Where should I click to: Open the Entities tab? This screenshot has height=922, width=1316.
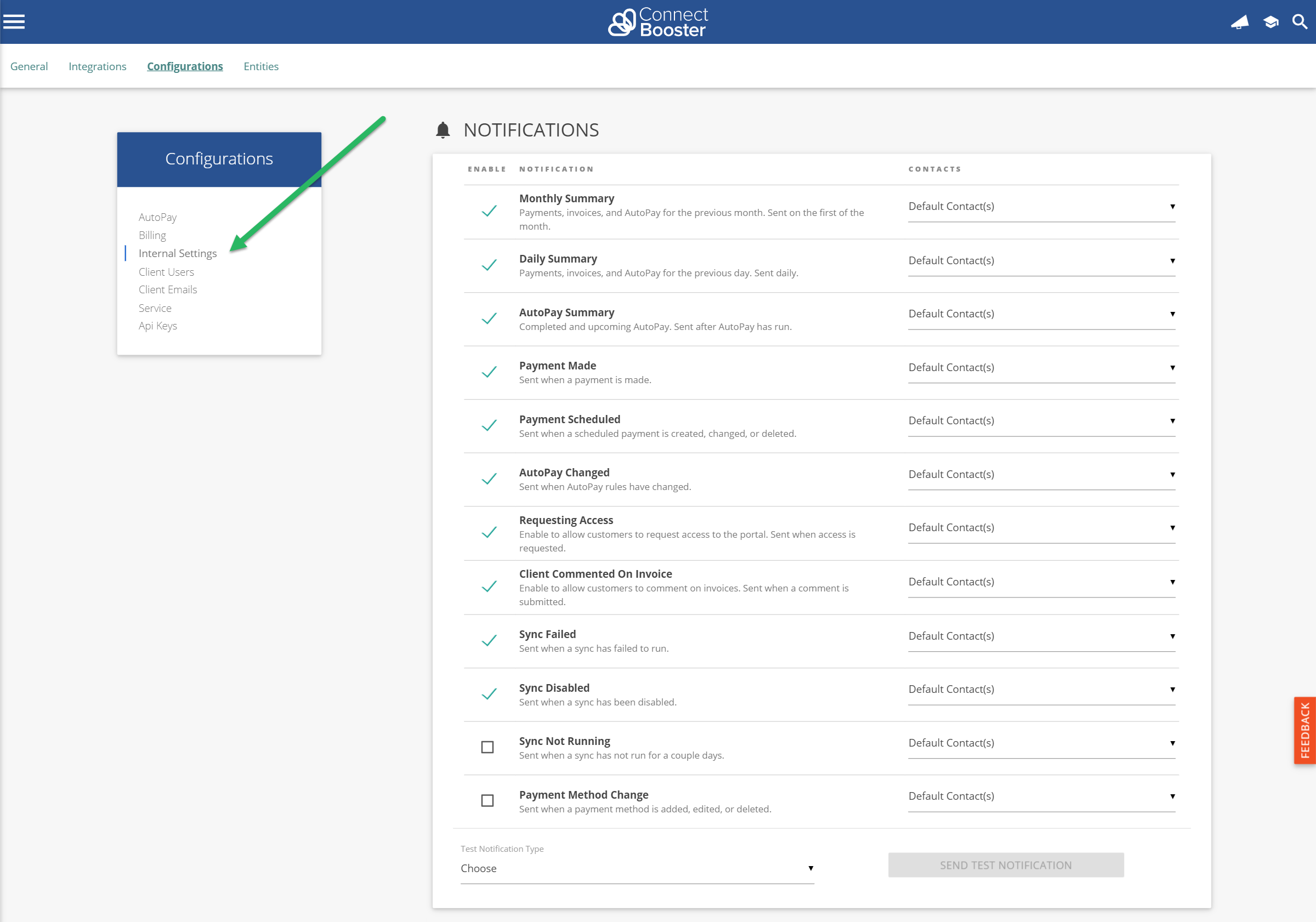[x=261, y=66]
